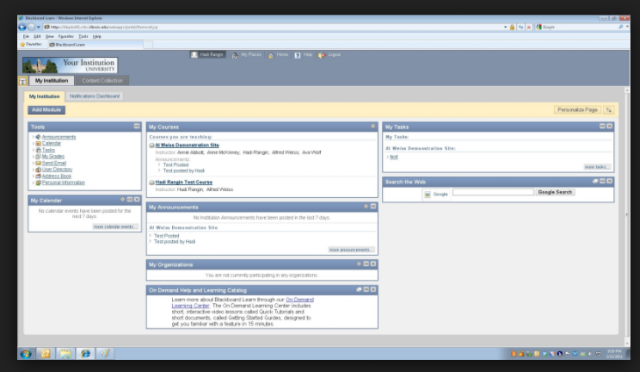Open the Send Email tool link
Viewport: 640px width, 372px height.
click(54, 163)
